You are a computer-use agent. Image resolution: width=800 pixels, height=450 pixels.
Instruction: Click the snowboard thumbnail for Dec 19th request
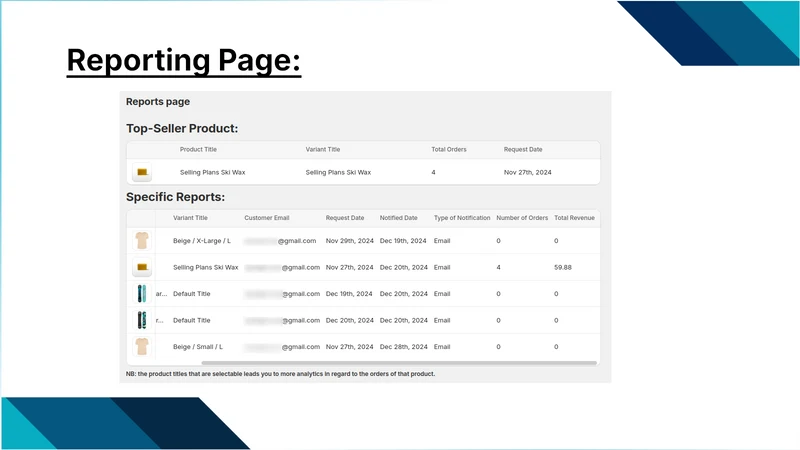coord(142,293)
